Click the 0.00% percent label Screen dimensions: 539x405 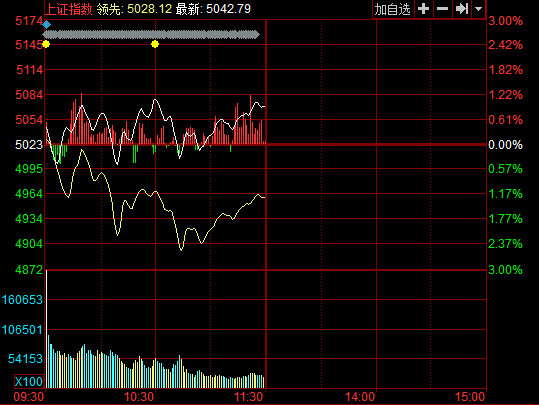505,145
